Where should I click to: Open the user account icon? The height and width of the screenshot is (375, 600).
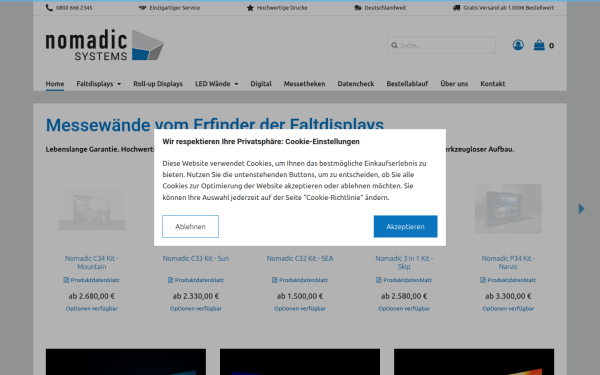click(x=518, y=45)
